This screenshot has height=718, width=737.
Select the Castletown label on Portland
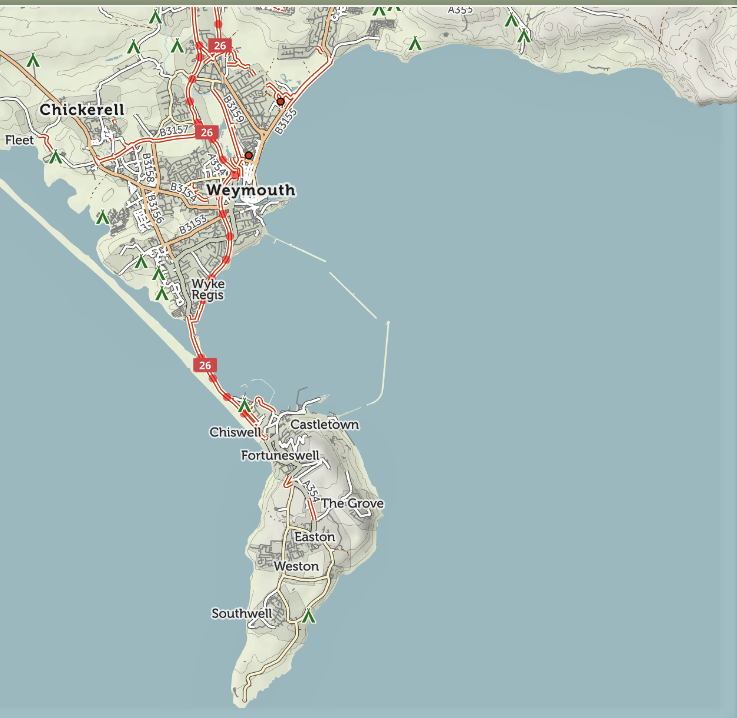324,425
